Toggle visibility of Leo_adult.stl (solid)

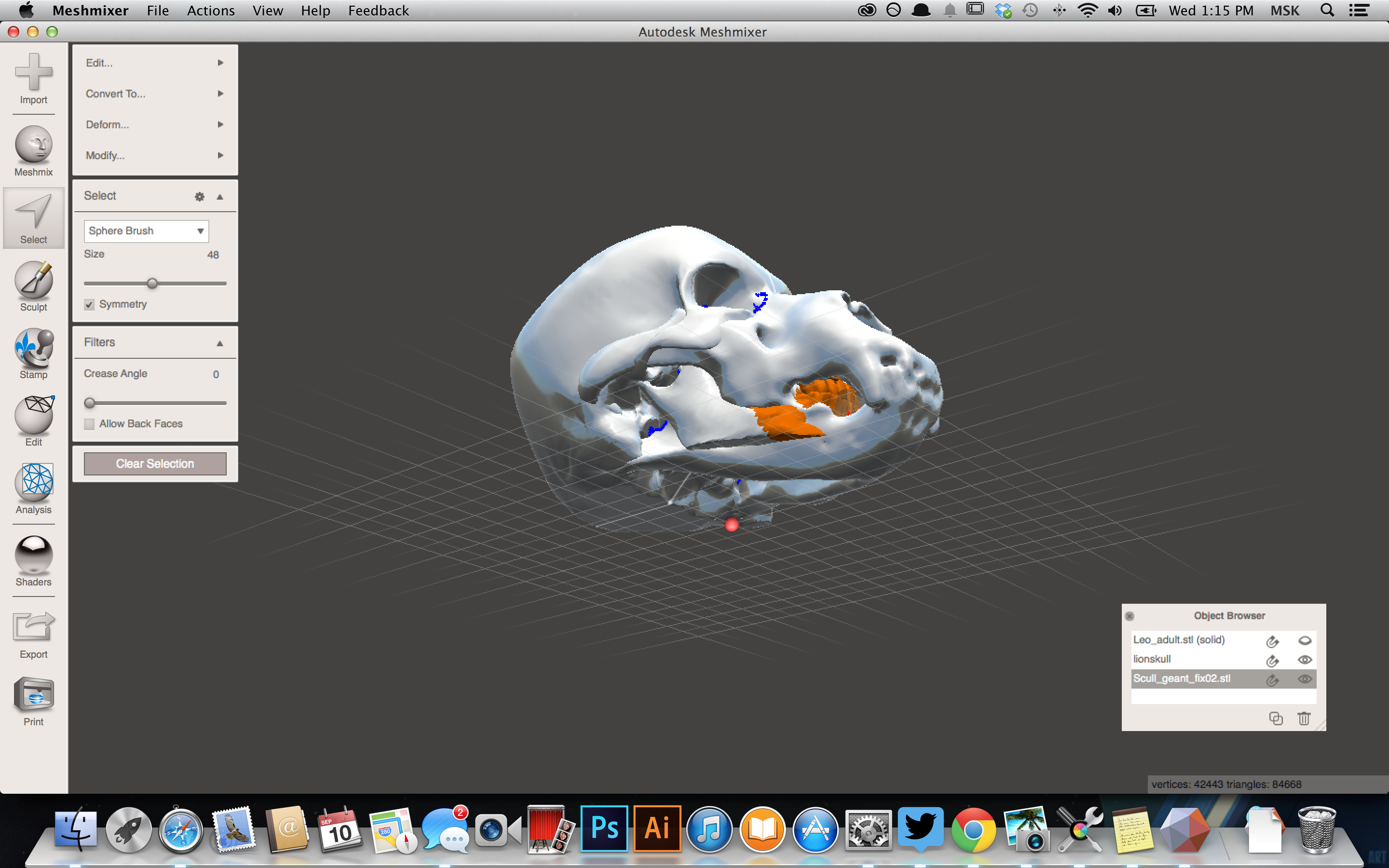point(1304,641)
